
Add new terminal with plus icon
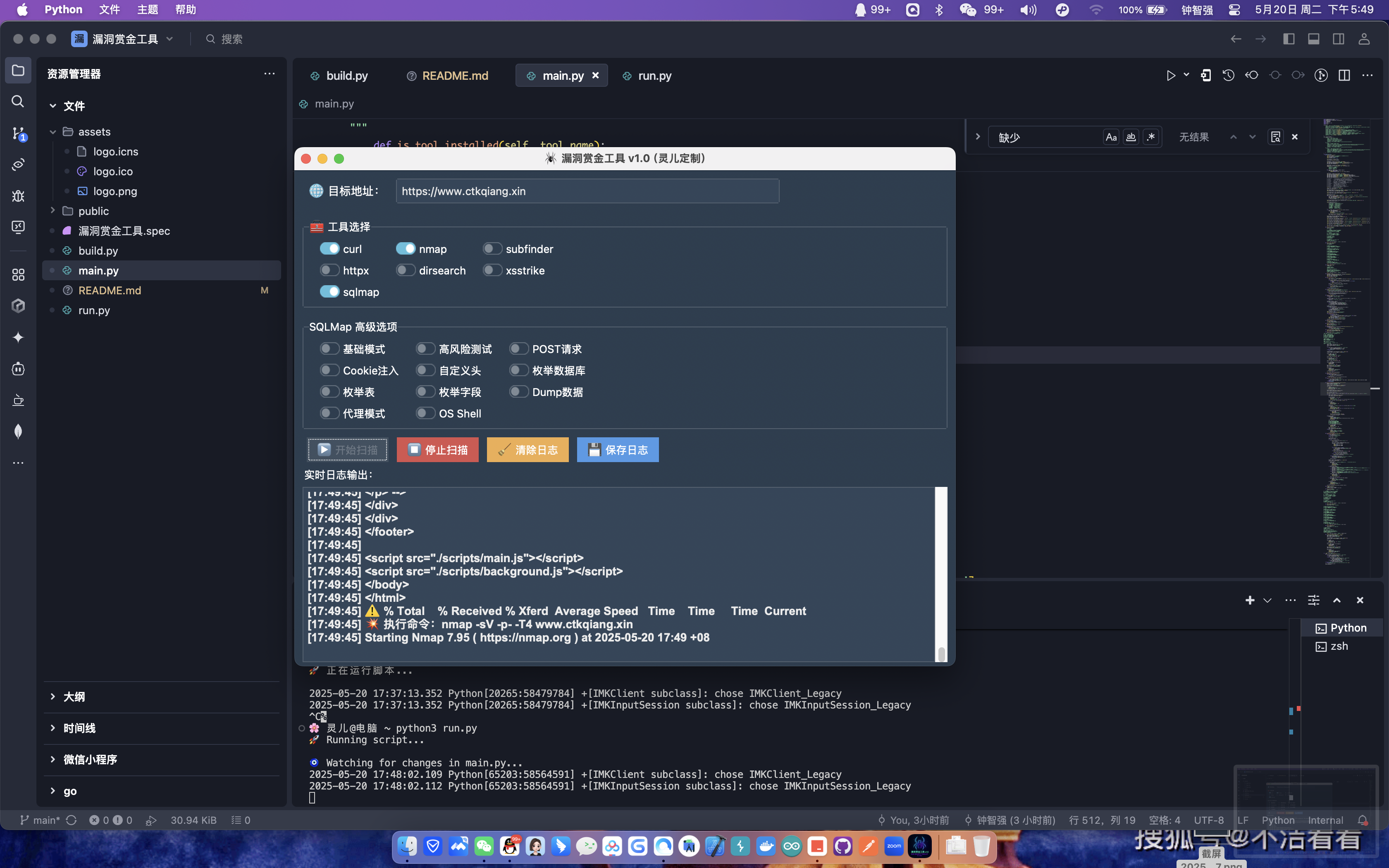(1250, 600)
